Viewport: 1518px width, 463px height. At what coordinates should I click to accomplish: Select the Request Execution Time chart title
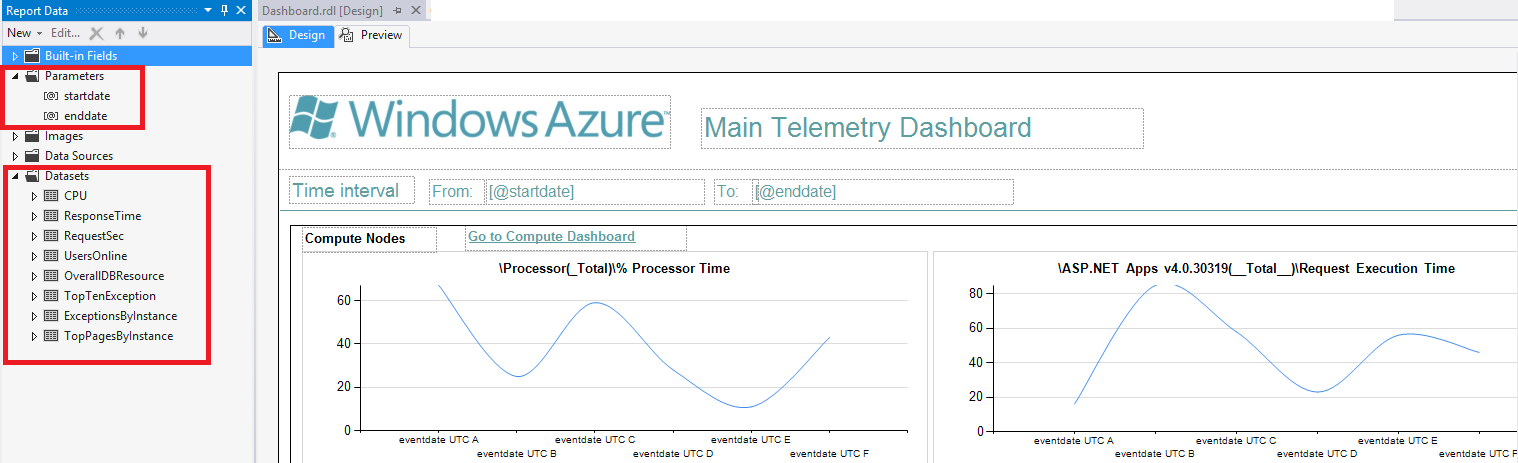click(x=1256, y=269)
